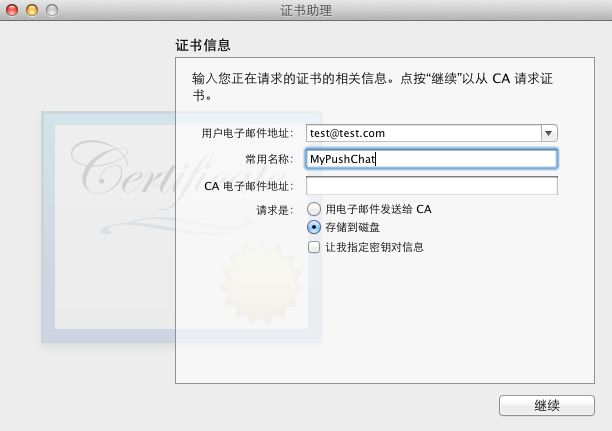Click the 证书助理 window title bar text
The width and height of the screenshot is (612, 431).
[x=306, y=11]
